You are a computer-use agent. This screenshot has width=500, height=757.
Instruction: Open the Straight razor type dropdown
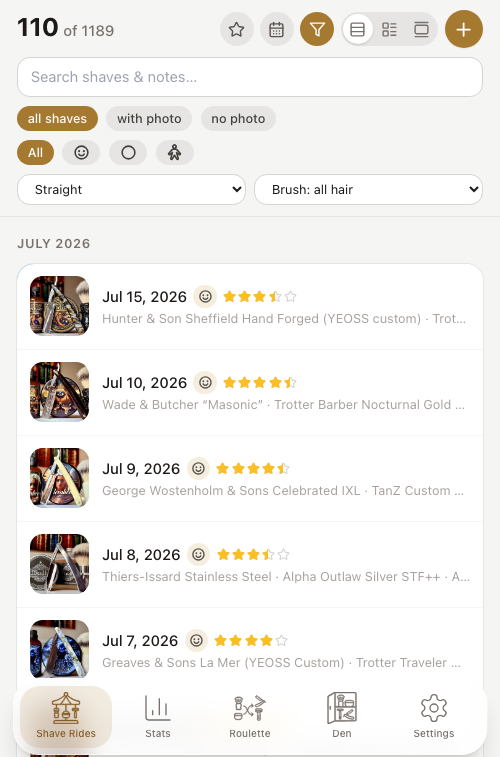131,190
